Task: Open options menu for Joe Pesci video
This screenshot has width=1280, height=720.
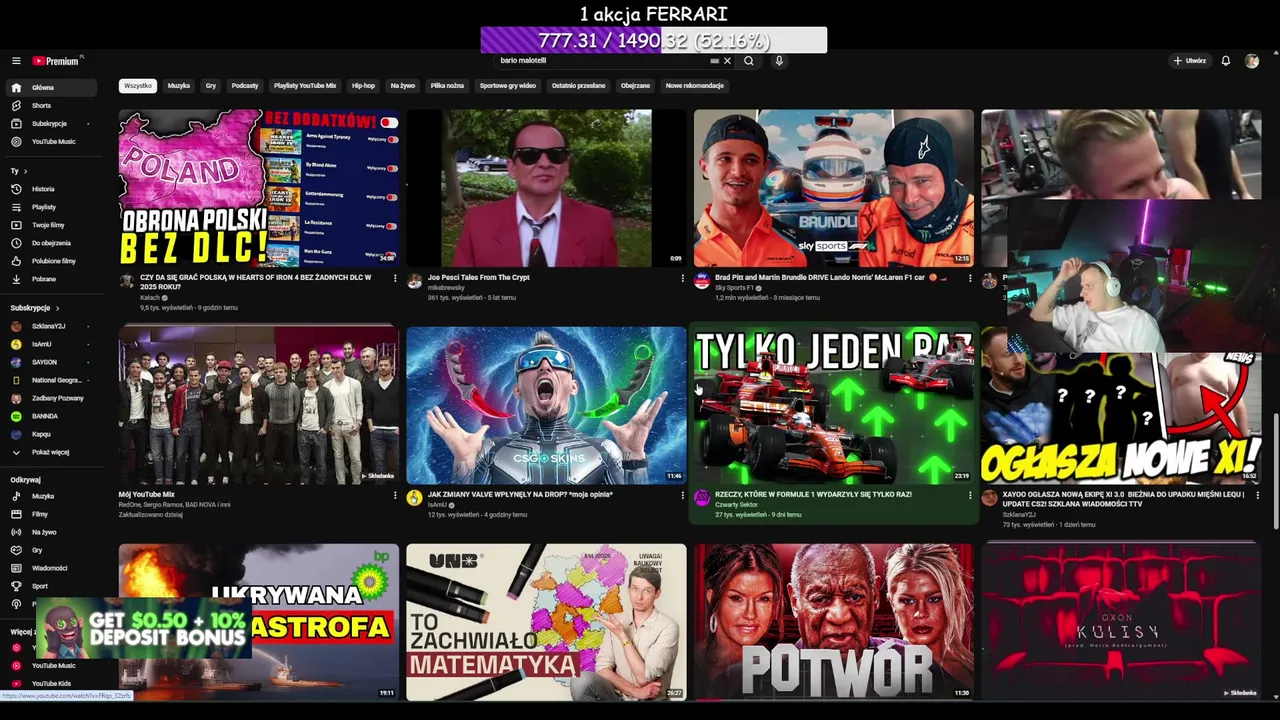Action: 683,278
